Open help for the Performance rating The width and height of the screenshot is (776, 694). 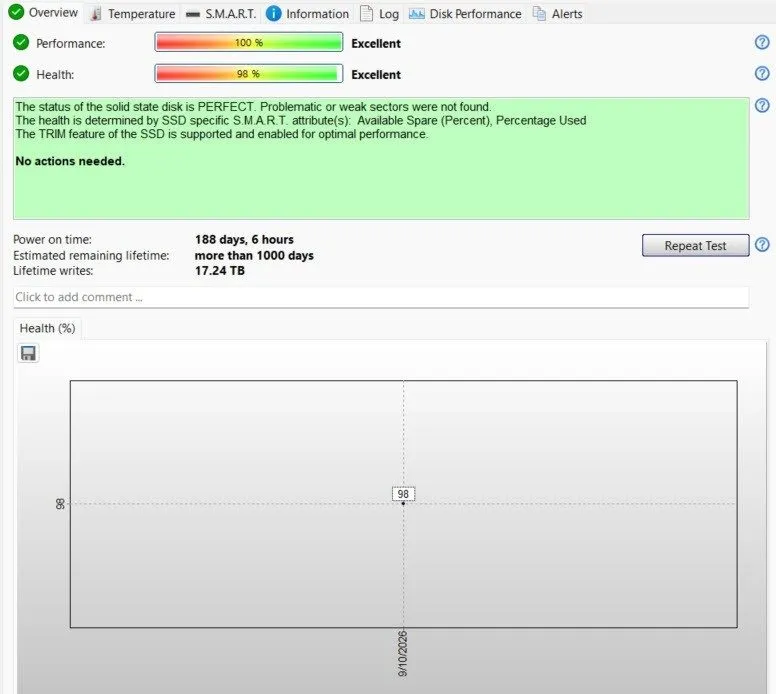762,43
